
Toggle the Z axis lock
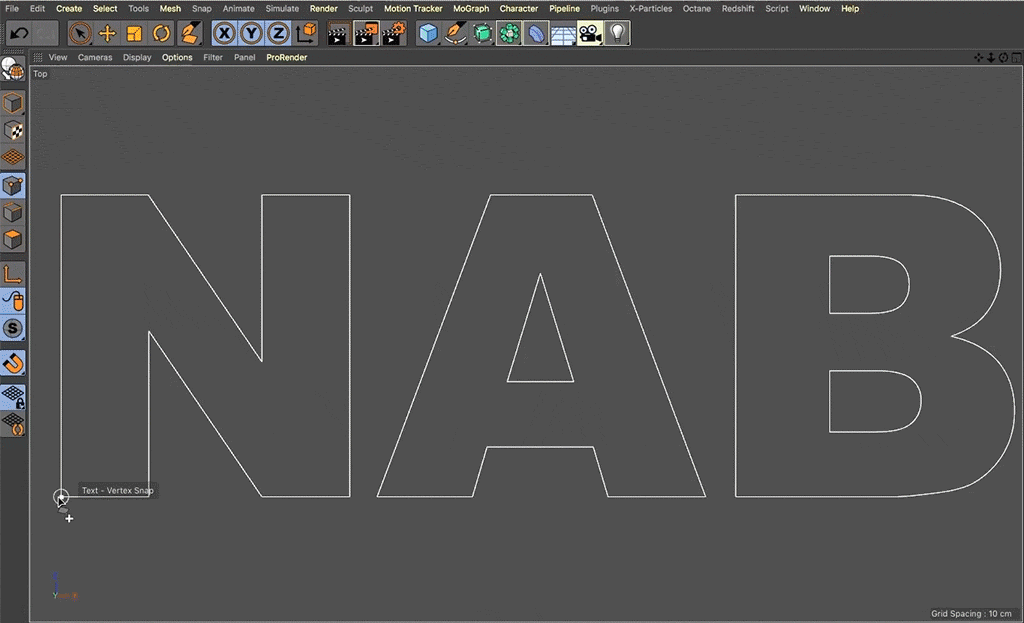279,33
